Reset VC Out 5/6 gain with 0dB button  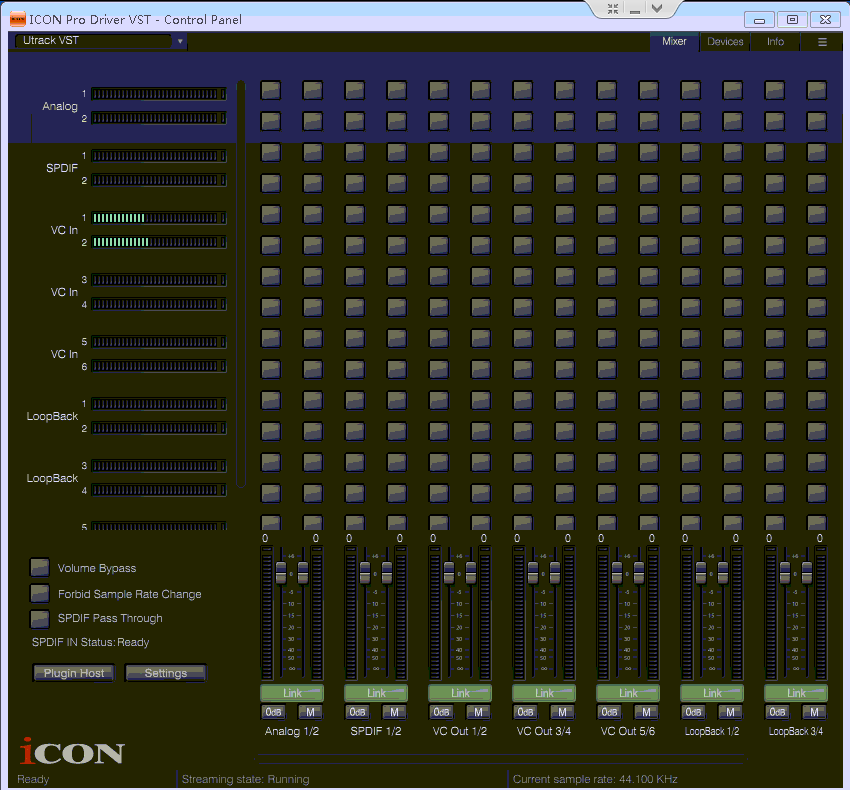click(x=609, y=712)
